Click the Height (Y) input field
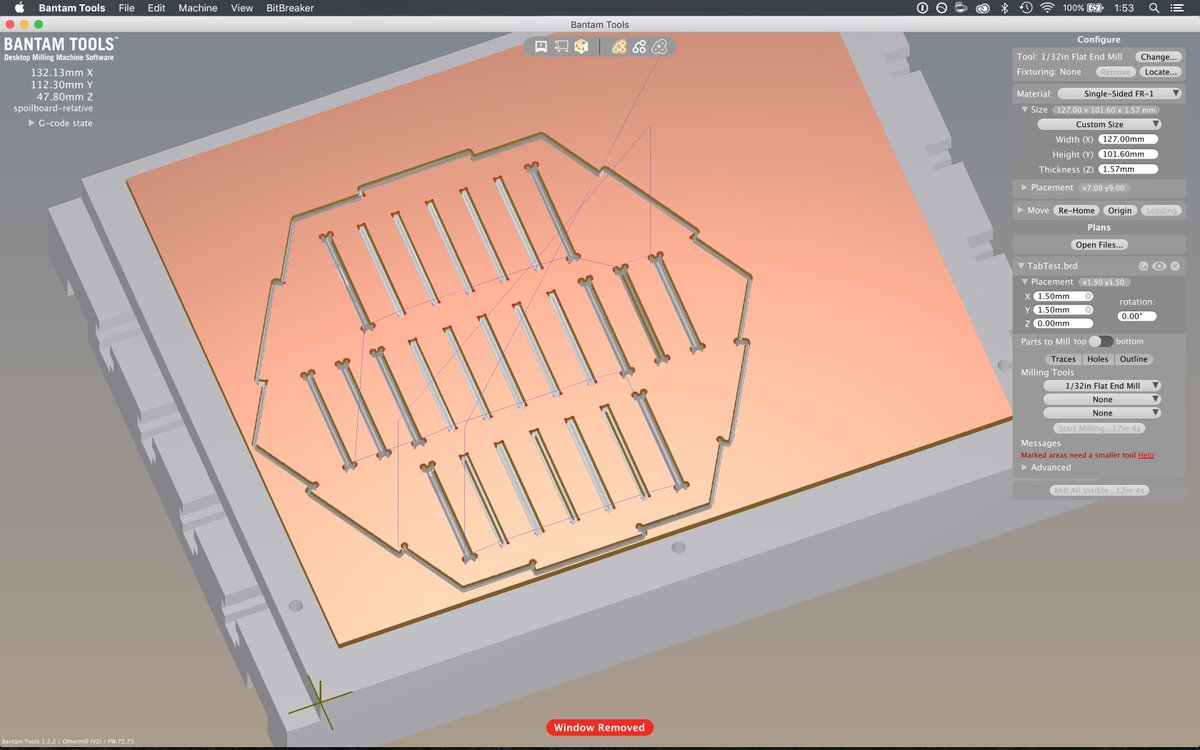 pyautogui.click(x=1128, y=154)
